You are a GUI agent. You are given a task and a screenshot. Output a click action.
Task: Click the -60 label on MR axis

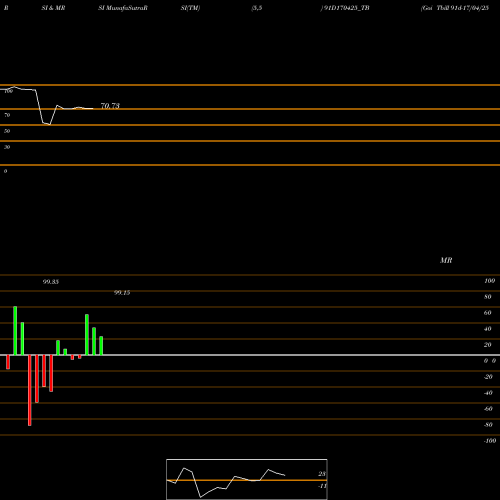click(x=488, y=409)
